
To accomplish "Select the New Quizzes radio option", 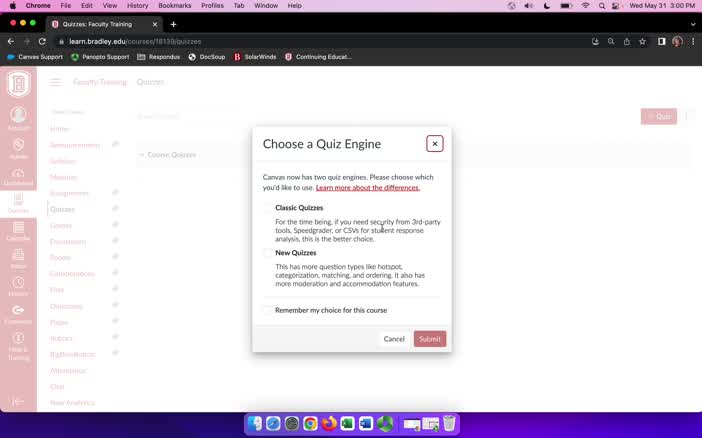I will [268, 253].
